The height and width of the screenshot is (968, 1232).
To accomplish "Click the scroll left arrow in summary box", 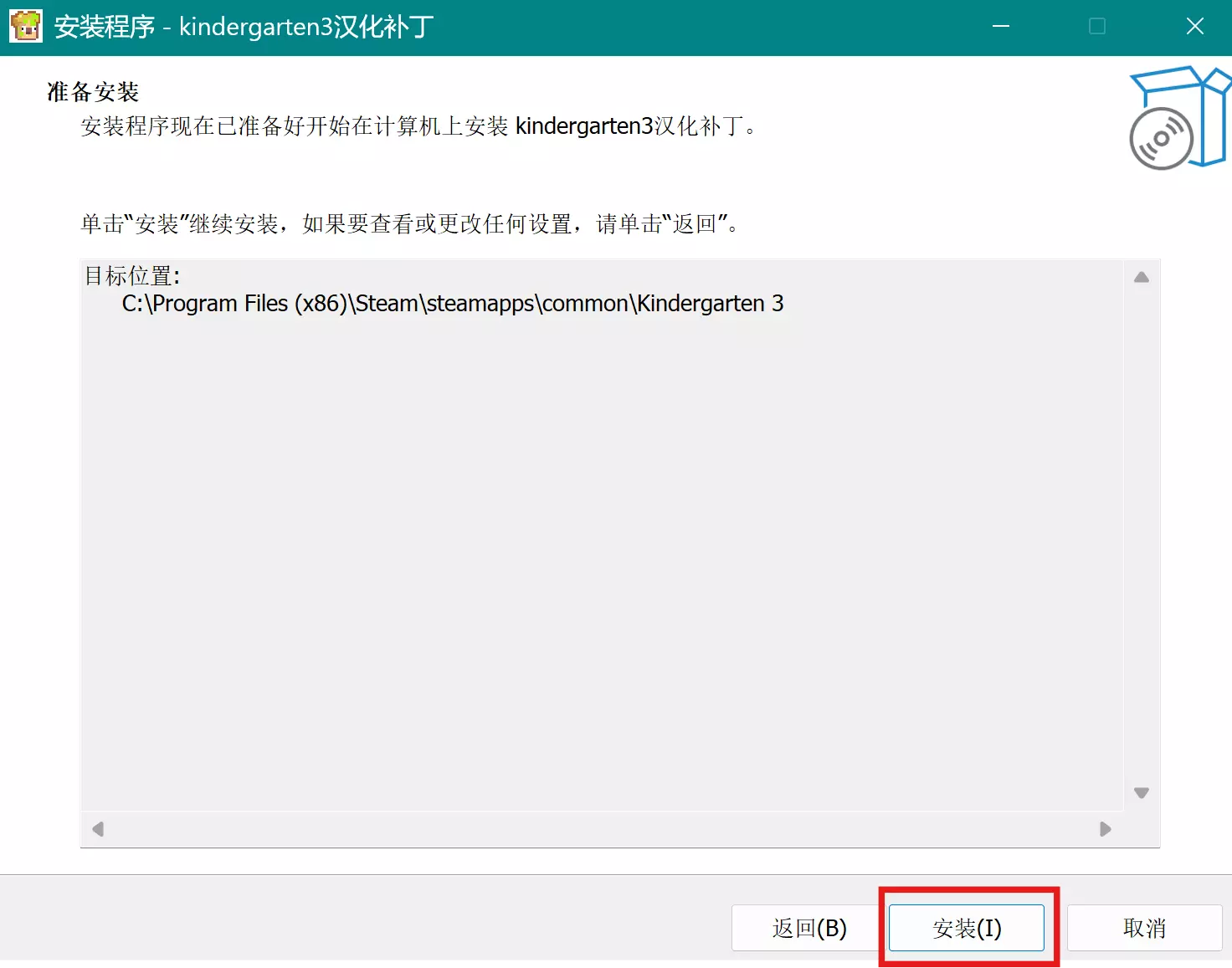I will pyautogui.click(x=98, y=829).
